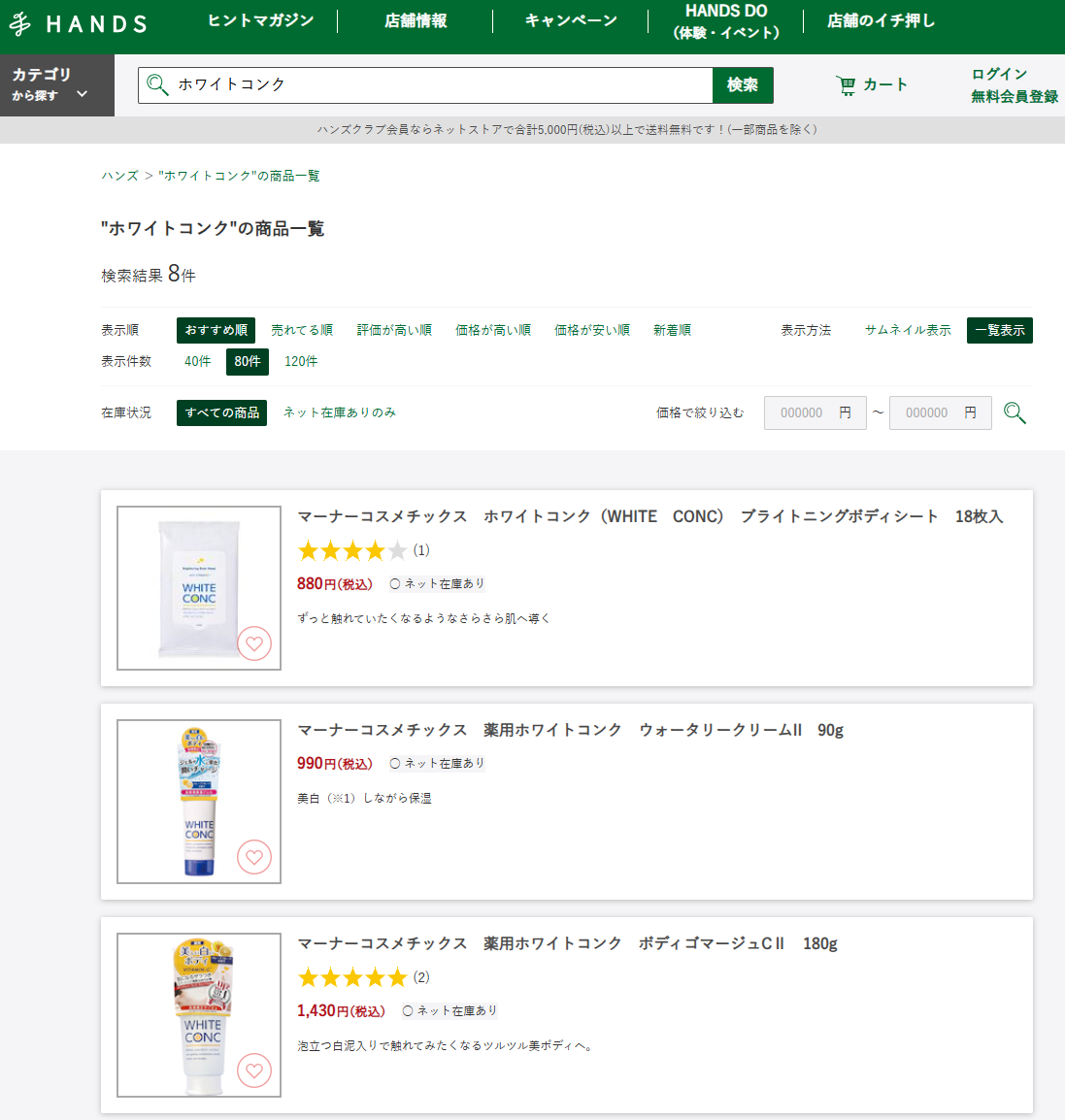Select すべての商品 stock filter

point(221,412)
